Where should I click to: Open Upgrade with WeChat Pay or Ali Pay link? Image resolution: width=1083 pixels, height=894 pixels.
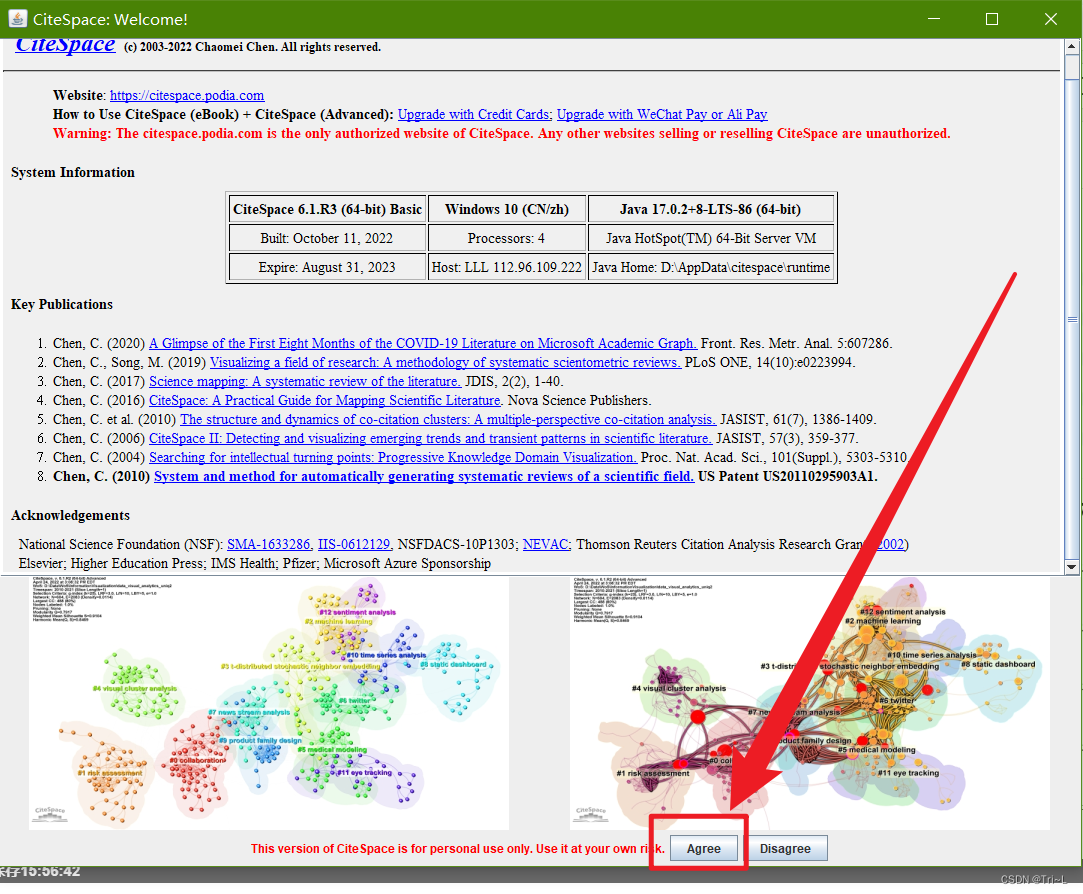click(662, 115)
